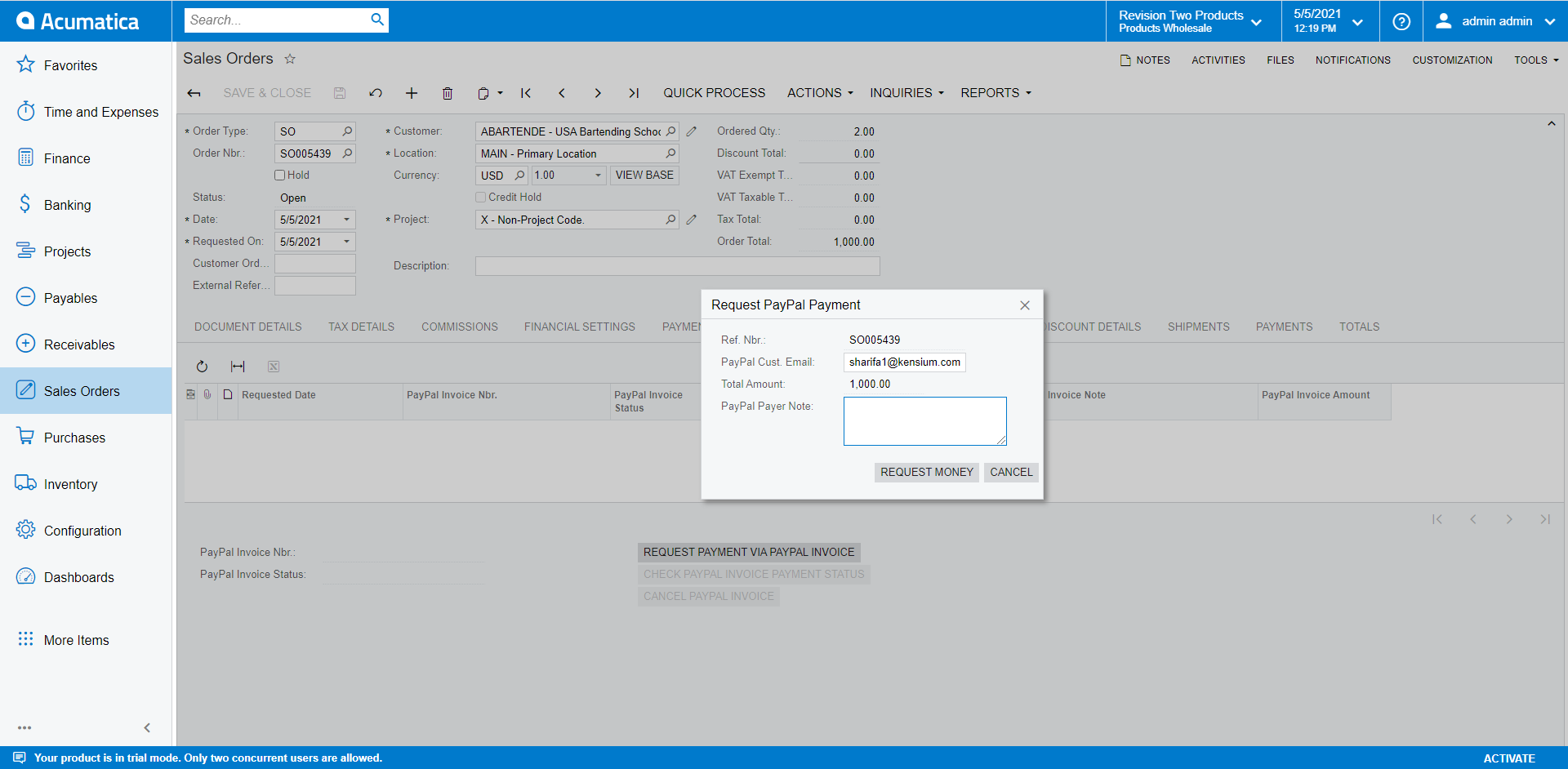Click the PayPal Payer Note textarea
The width and height of the screenshot is (1568, 769).
point(924,421)
